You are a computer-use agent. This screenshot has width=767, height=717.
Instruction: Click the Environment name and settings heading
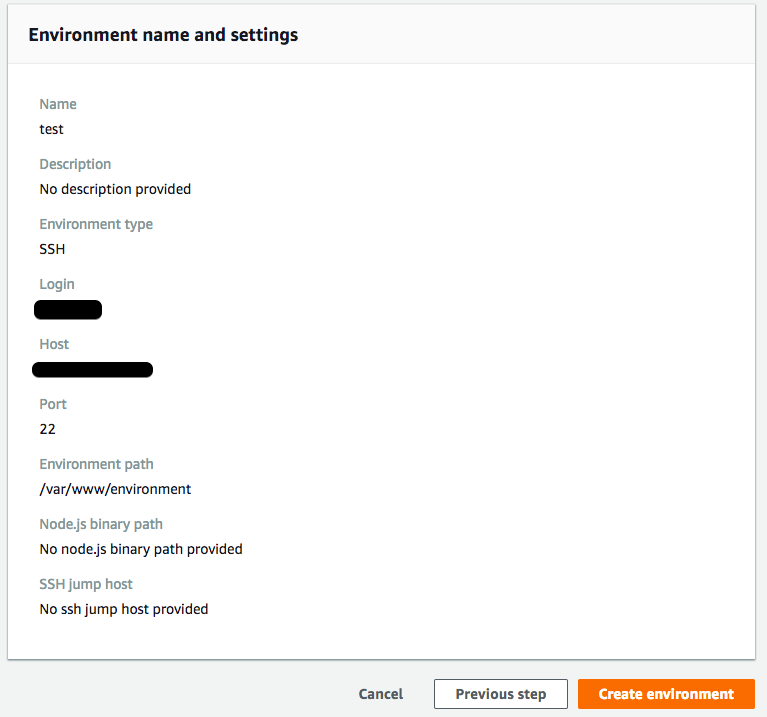click(x=163, y=35)
